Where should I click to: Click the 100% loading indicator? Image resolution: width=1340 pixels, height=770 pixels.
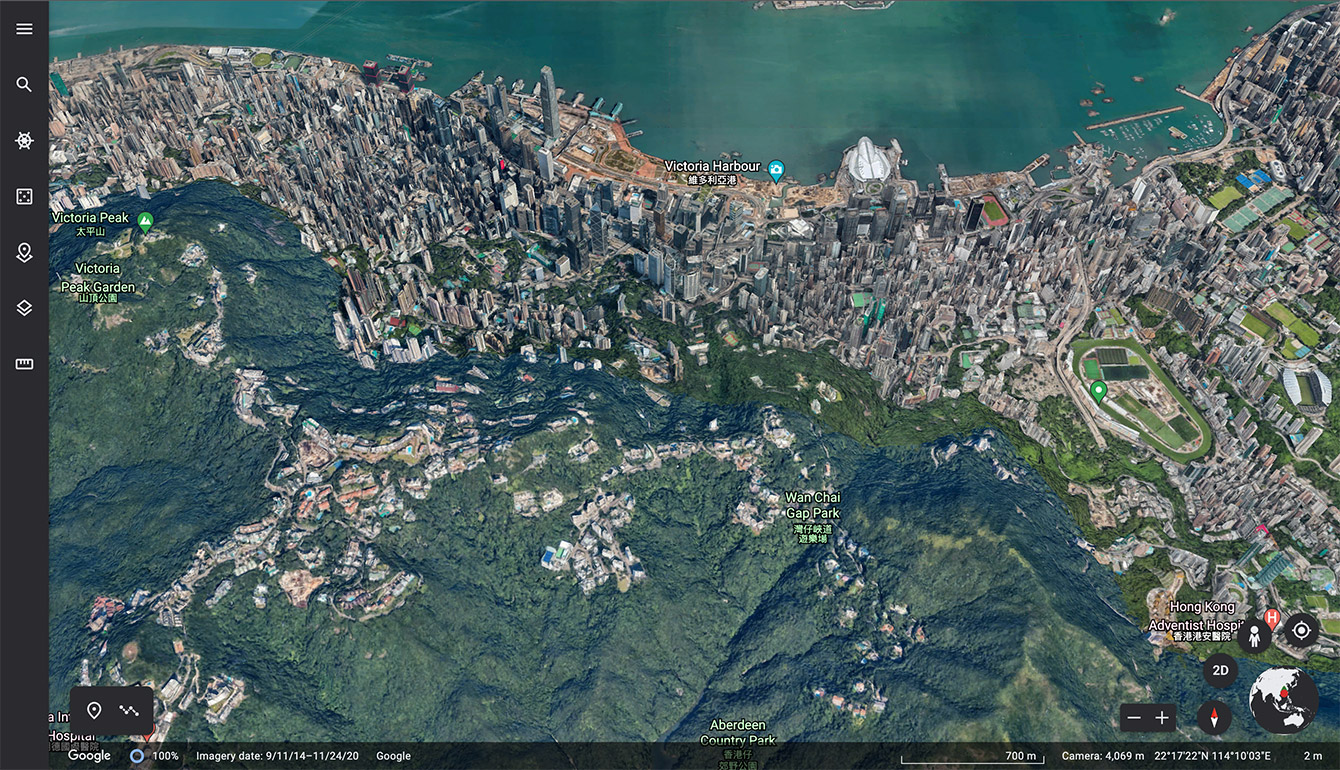(x=154, y=756)
